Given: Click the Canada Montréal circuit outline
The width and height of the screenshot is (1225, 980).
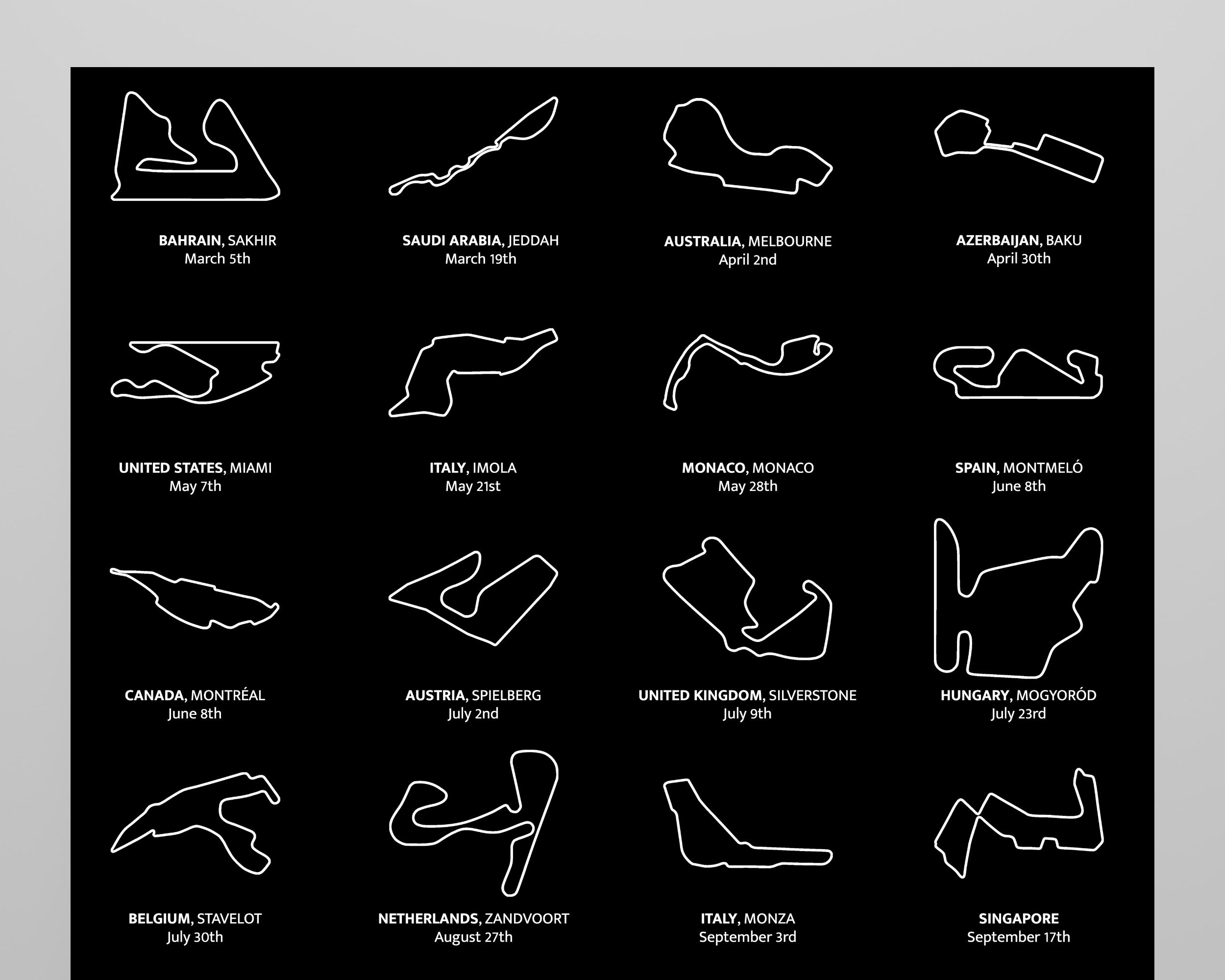Looking at the screenshot, I should pyautogui.click(x=195, y=599).
